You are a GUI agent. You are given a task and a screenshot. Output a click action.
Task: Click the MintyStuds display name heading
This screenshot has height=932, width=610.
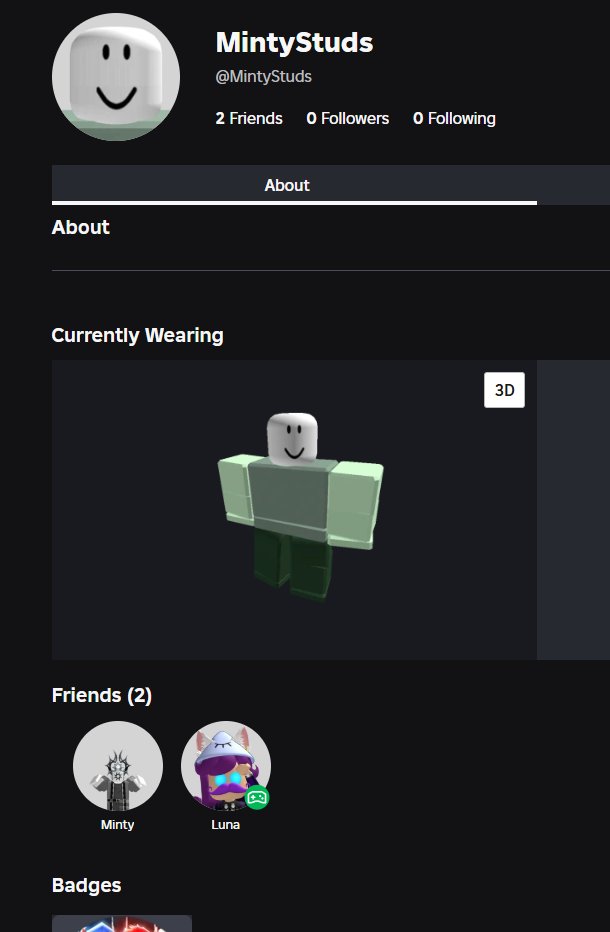pos(294,42)
